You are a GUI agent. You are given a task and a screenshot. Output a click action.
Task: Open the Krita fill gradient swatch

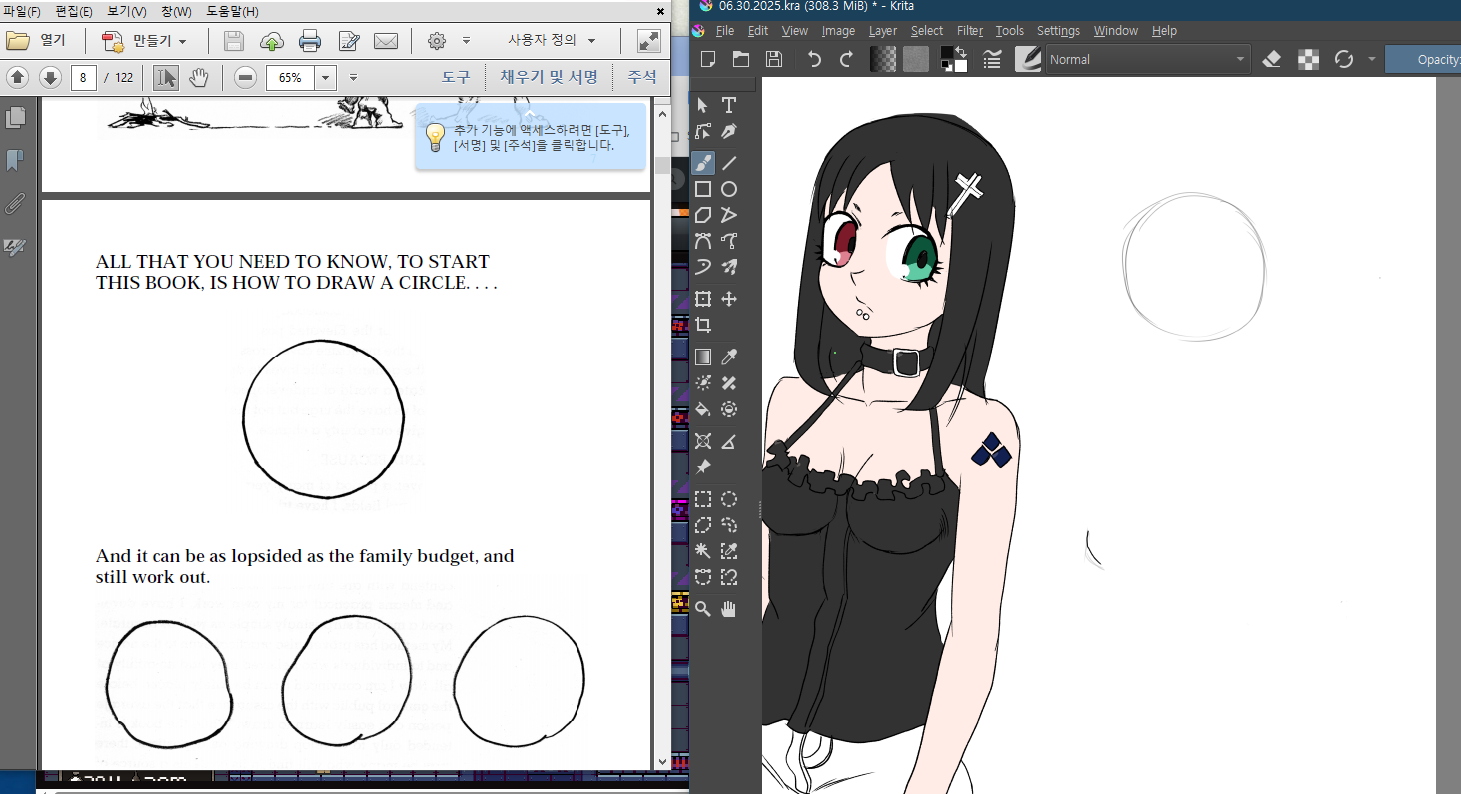click(883, 59)
